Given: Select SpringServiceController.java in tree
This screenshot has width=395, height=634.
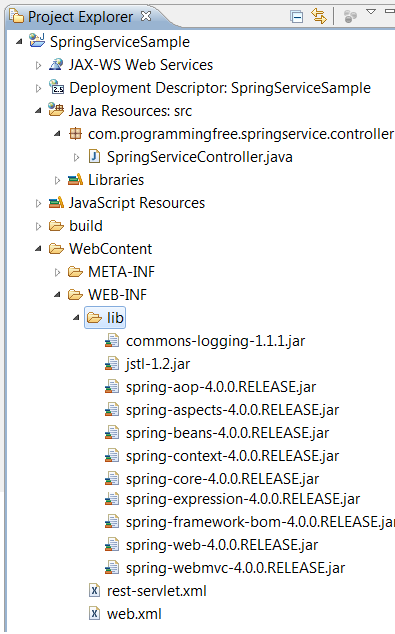Looking at the screenshot, I should click(200, 157).
